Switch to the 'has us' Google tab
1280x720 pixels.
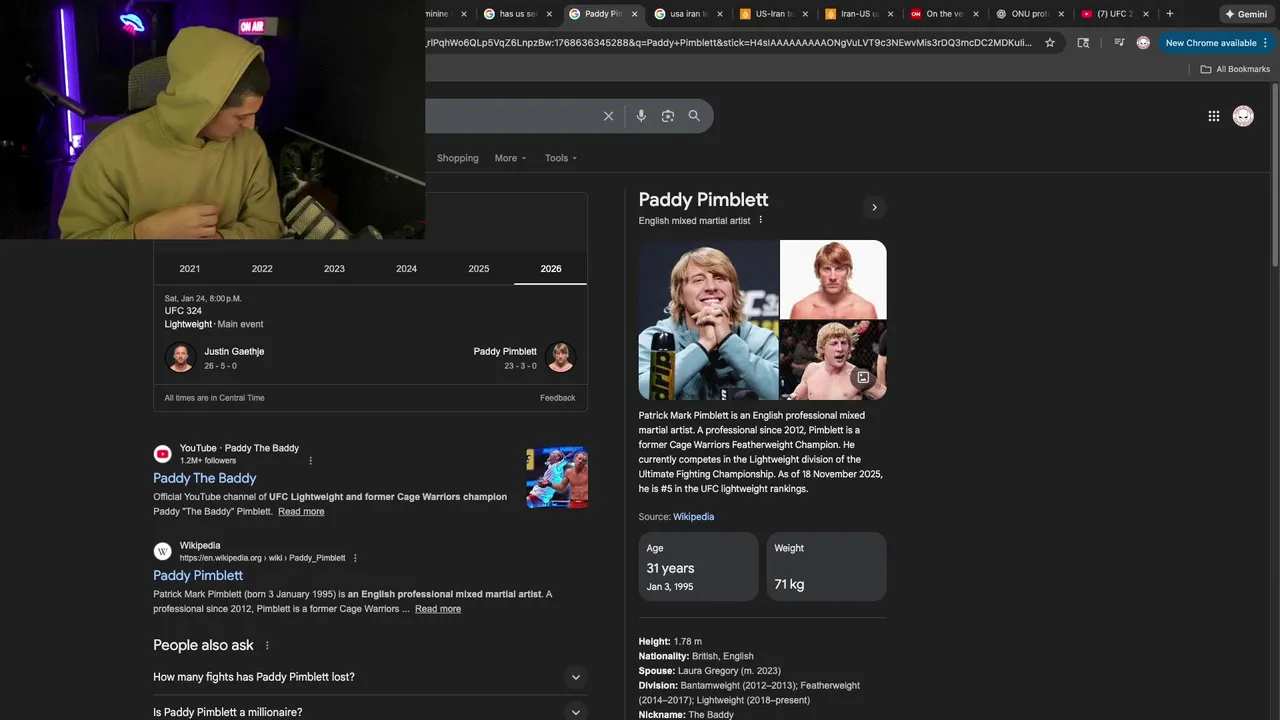click(x=518, y=14)
